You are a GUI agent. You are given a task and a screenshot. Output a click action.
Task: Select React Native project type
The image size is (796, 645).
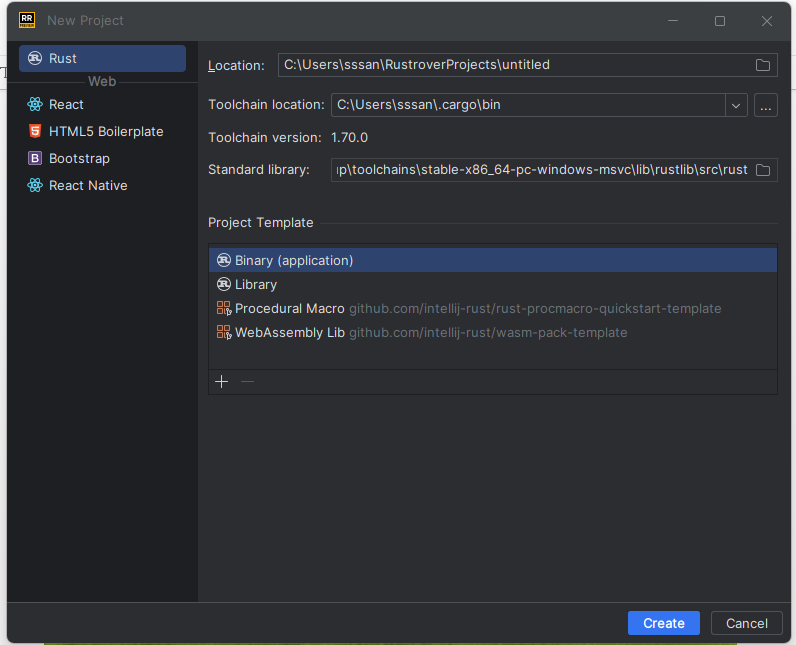pos(88,185)
